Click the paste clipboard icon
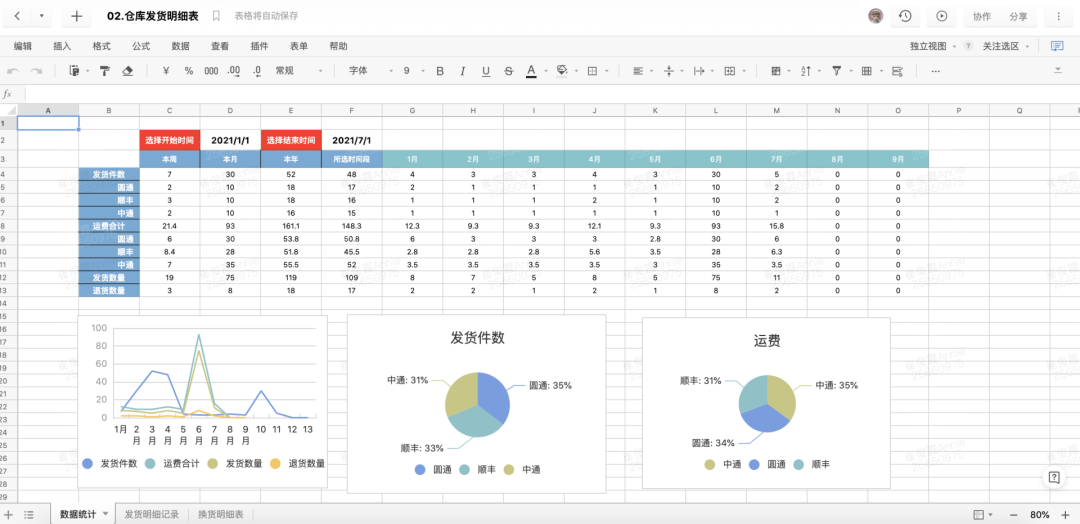The height and width of the screenshot is (524, 1080). 74,71
